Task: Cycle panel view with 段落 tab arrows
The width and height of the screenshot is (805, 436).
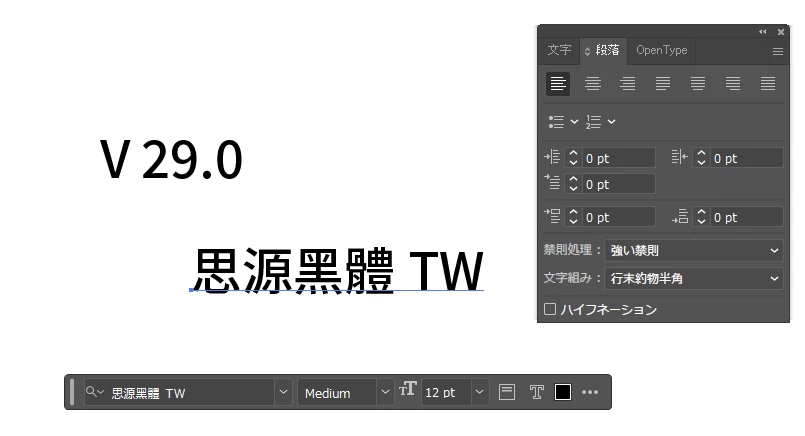Action: tap(587, 51)
